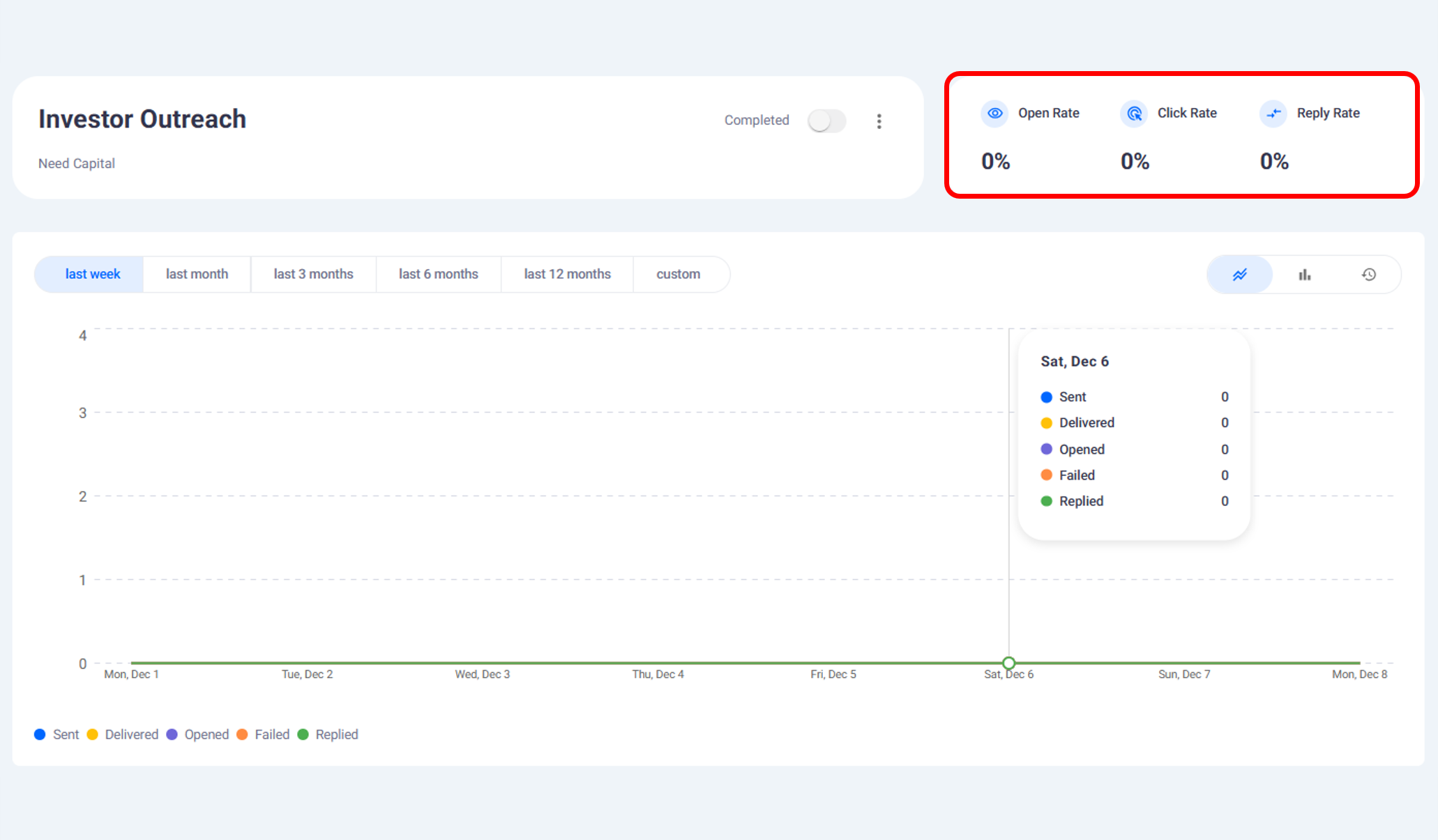The height and width of the screenshot is (840, 1438).
Task: Select the last week tab
Action: (92, 274)
